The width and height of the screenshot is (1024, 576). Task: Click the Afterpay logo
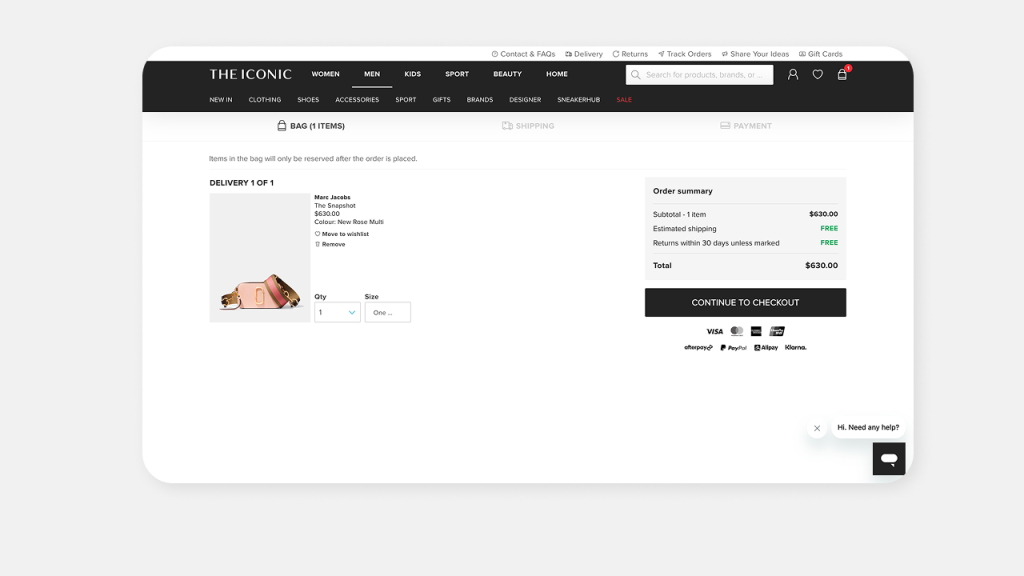tap(698, 347)
